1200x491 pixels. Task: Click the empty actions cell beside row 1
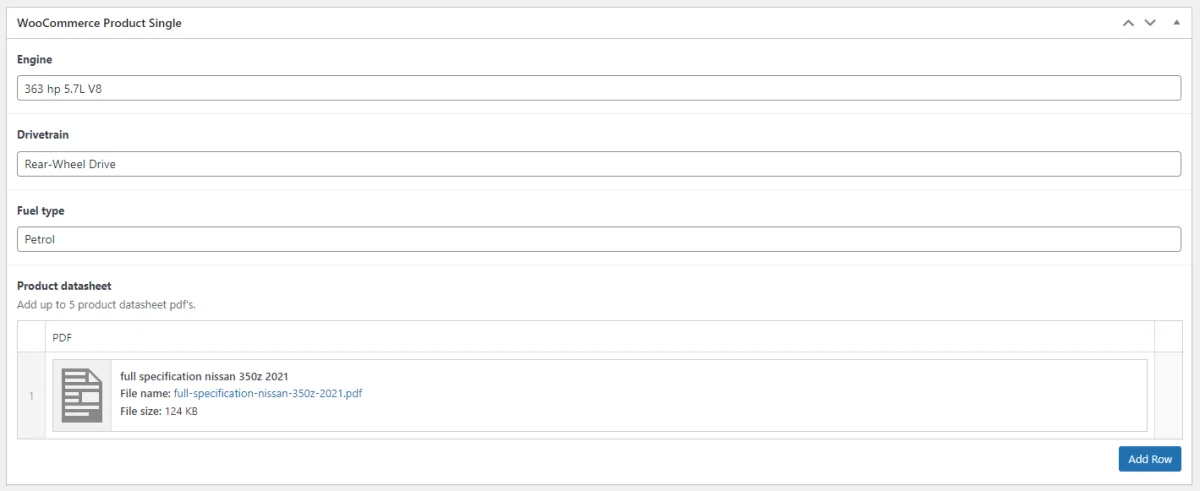1168,395
